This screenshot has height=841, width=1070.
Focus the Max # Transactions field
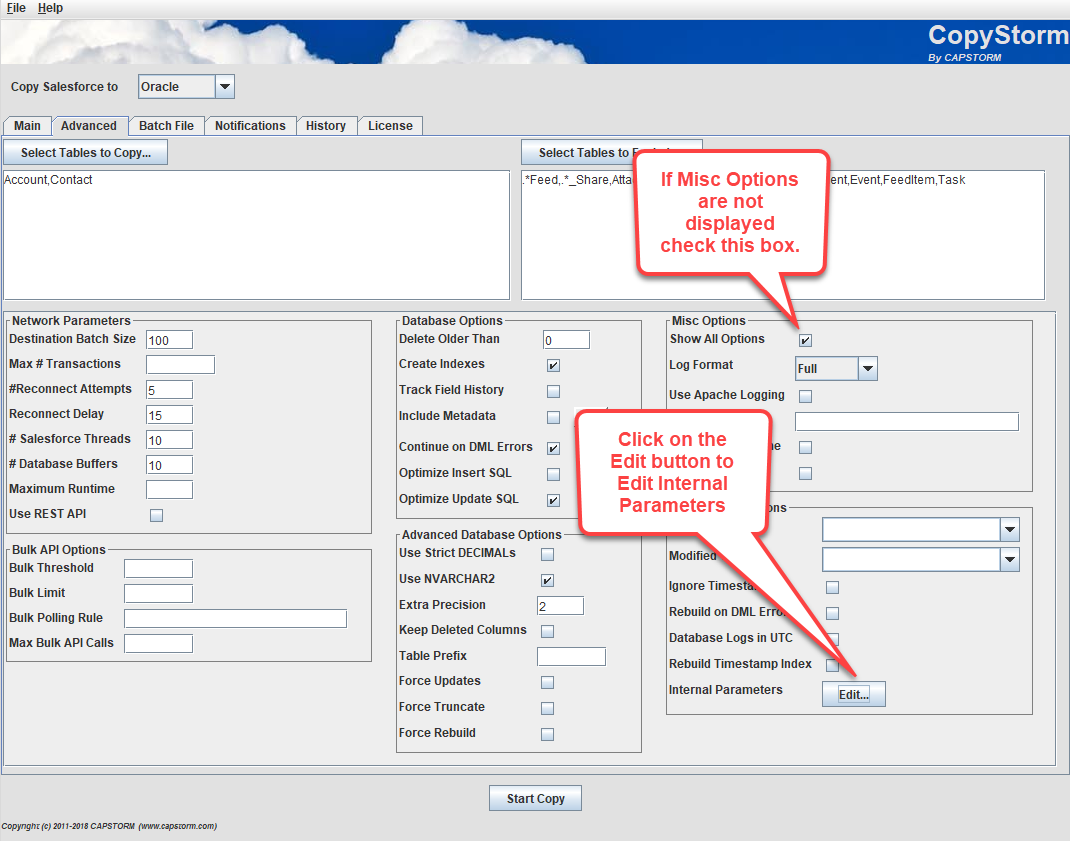180,365
